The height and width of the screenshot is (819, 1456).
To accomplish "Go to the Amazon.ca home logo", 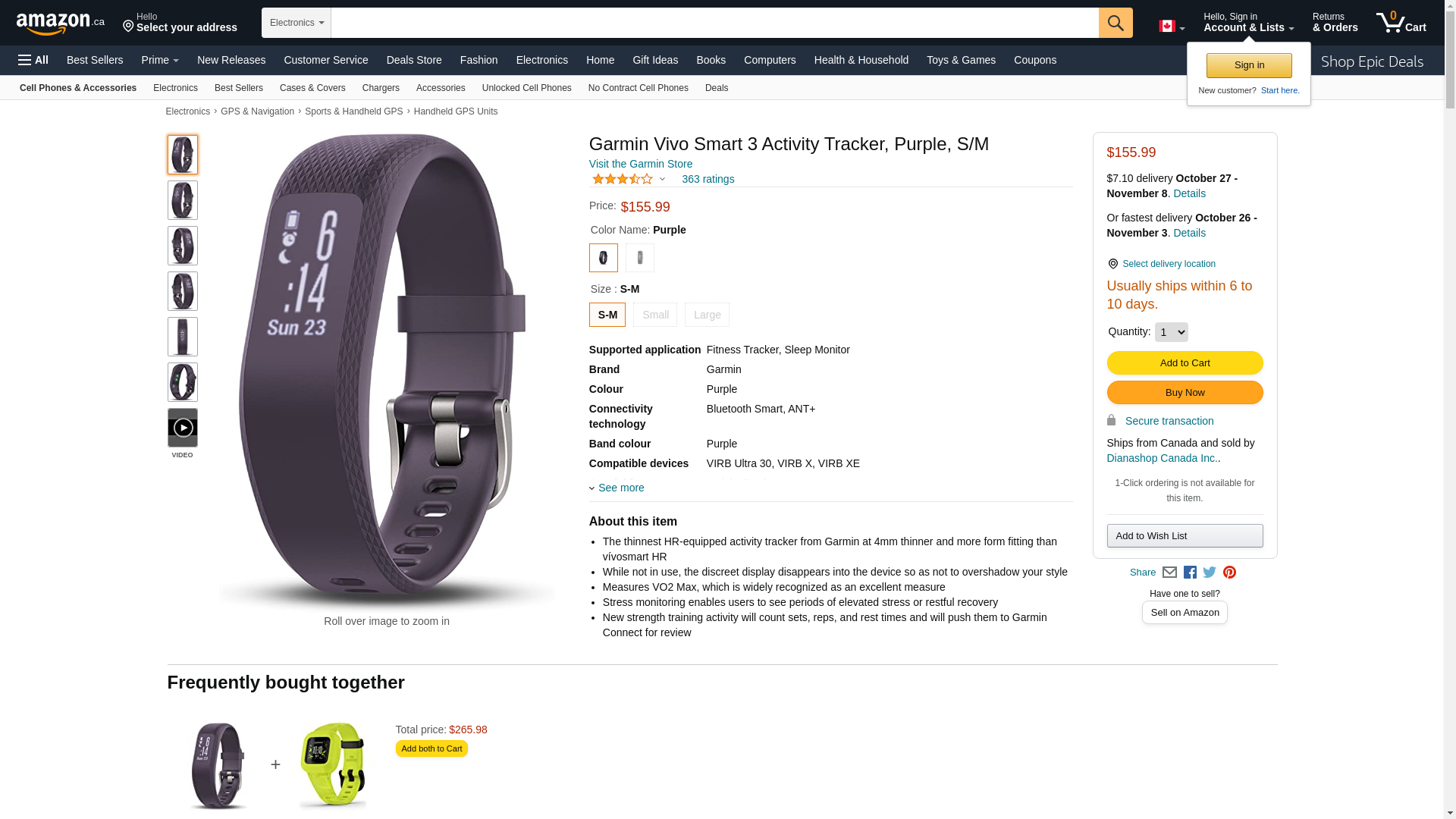I will click(61, 24).
